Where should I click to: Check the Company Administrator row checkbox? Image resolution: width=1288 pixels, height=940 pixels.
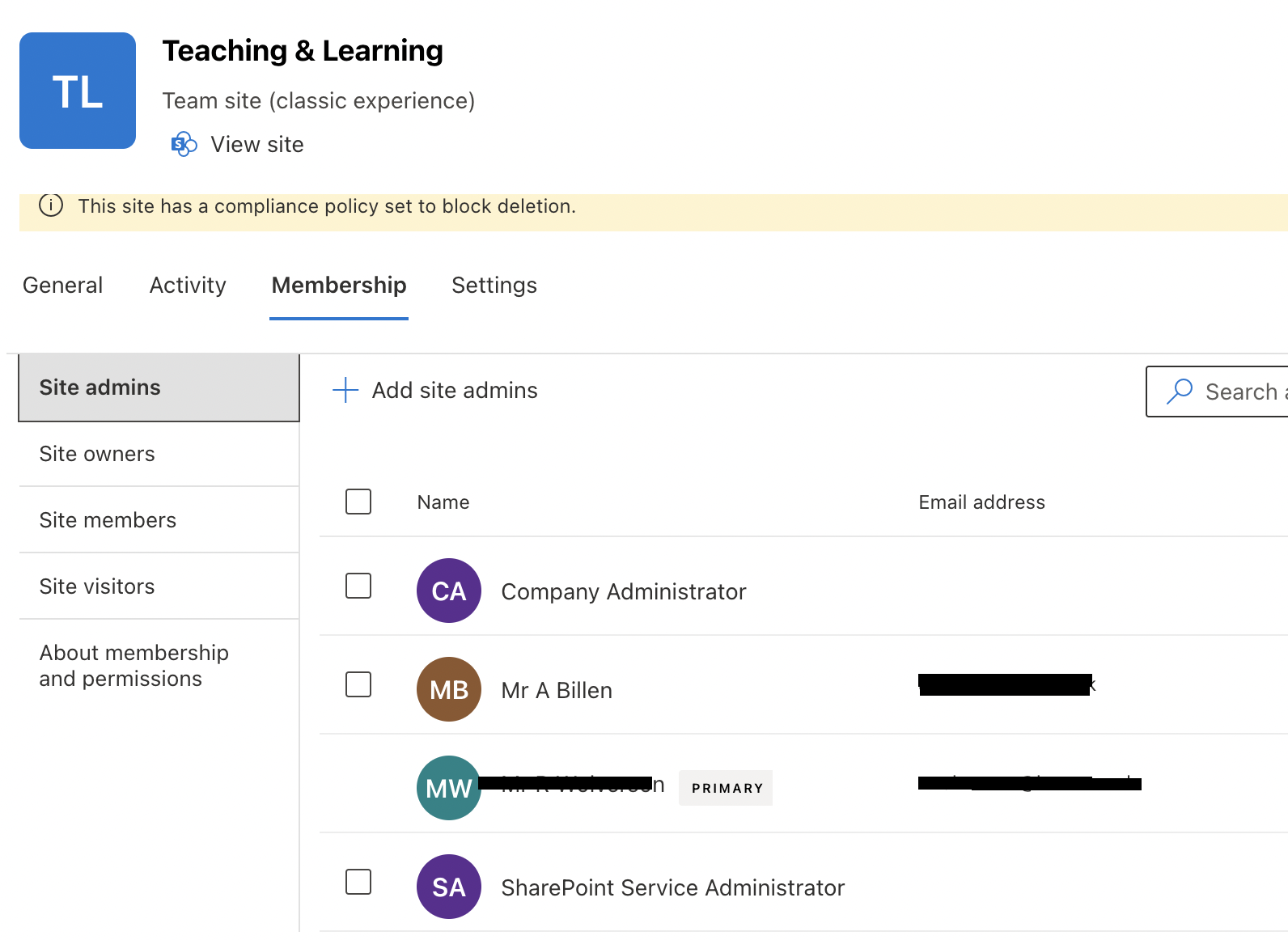pos(358,586)
